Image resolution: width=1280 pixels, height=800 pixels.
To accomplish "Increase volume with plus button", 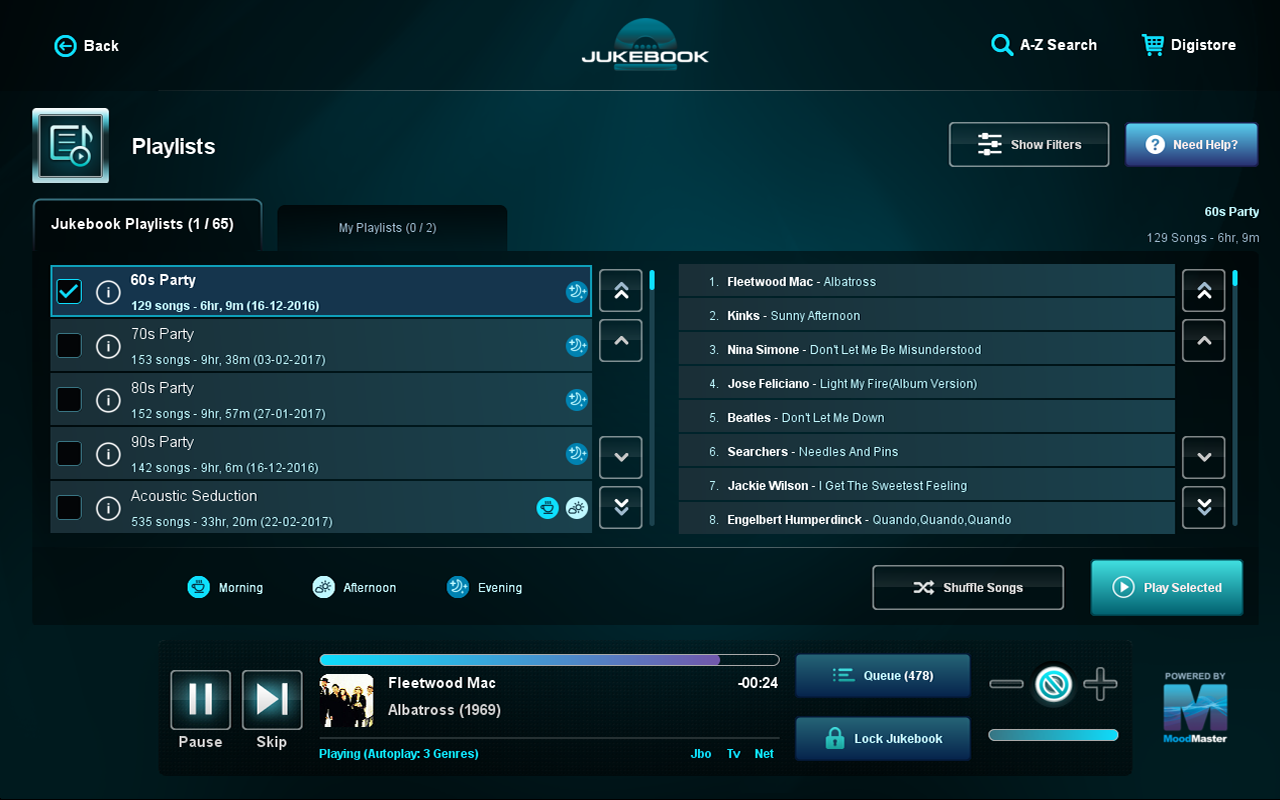I will tap(1100, 684).
